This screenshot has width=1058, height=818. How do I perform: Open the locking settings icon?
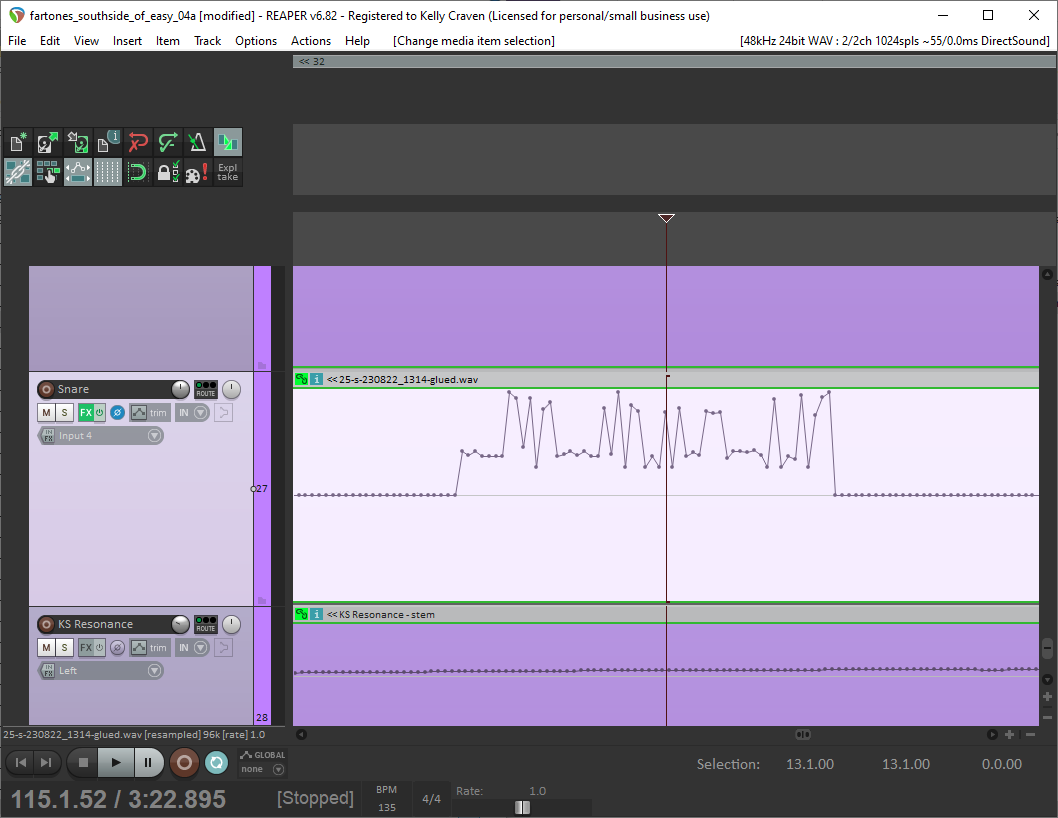pos(167,172)
